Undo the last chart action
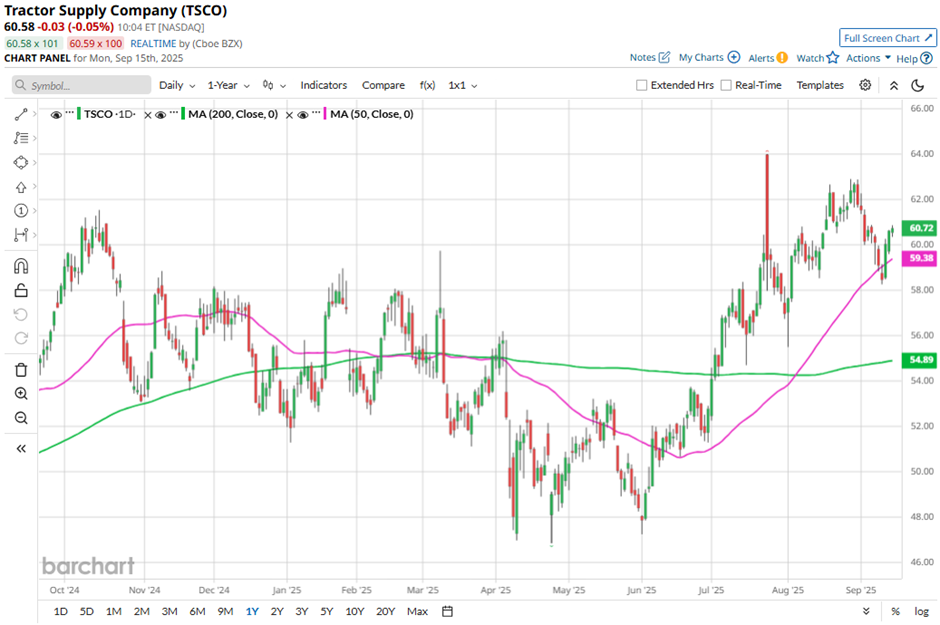The height and width of the screenshot is (625, 940). pyautogui.click(x=21, y=315)
